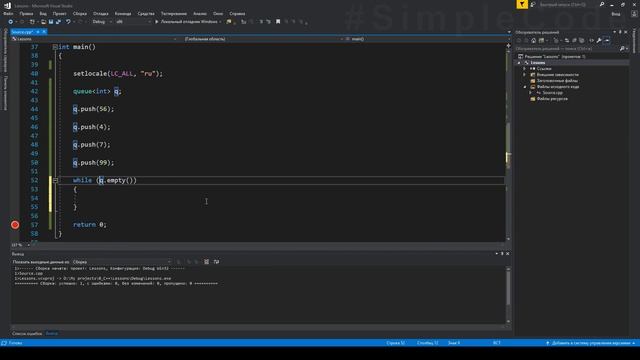
Task: Collapse the main() function code block
Action: pyautogui.click(x=55, y=47)
